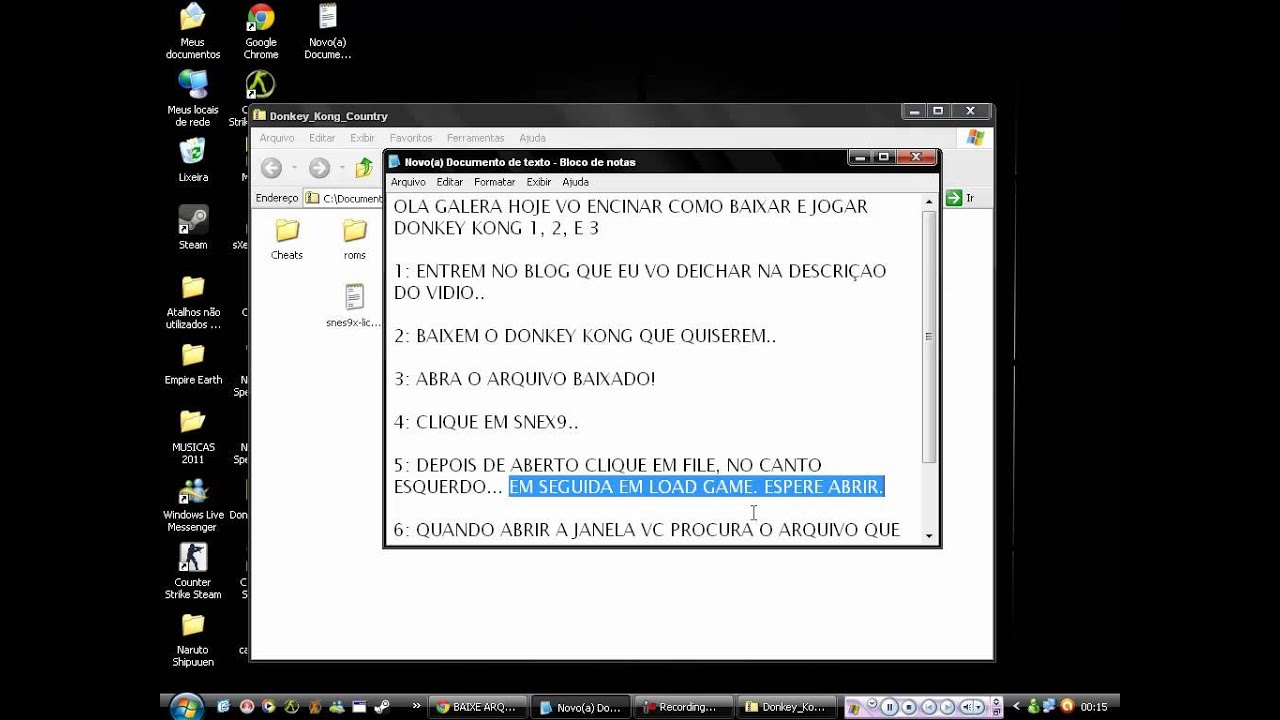Go up one folder level in explorer
1280x720 pixels.
click(x=364, y=168)
